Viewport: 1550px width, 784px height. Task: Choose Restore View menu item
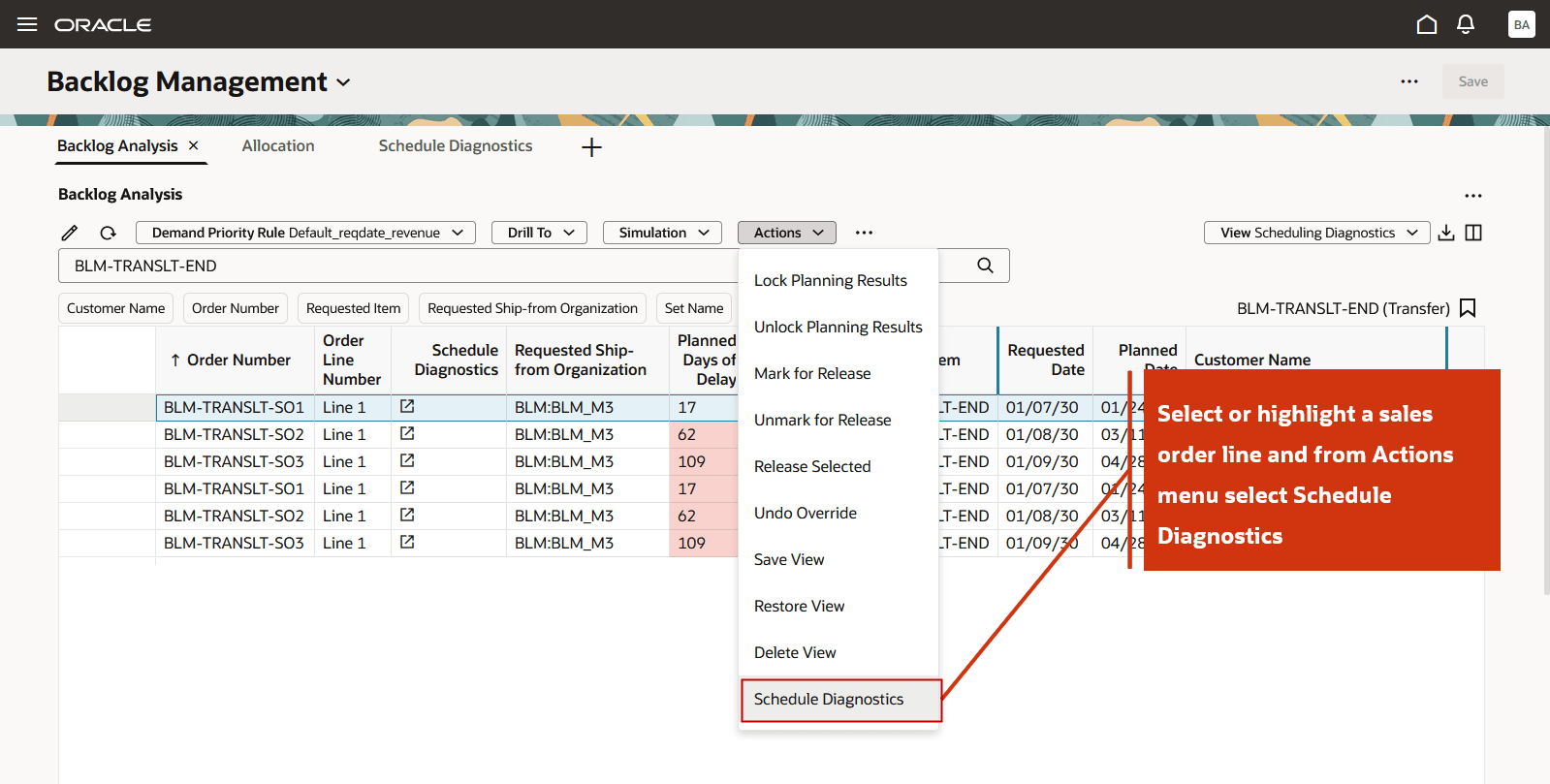pyautogui.click(x=838, y=606)
